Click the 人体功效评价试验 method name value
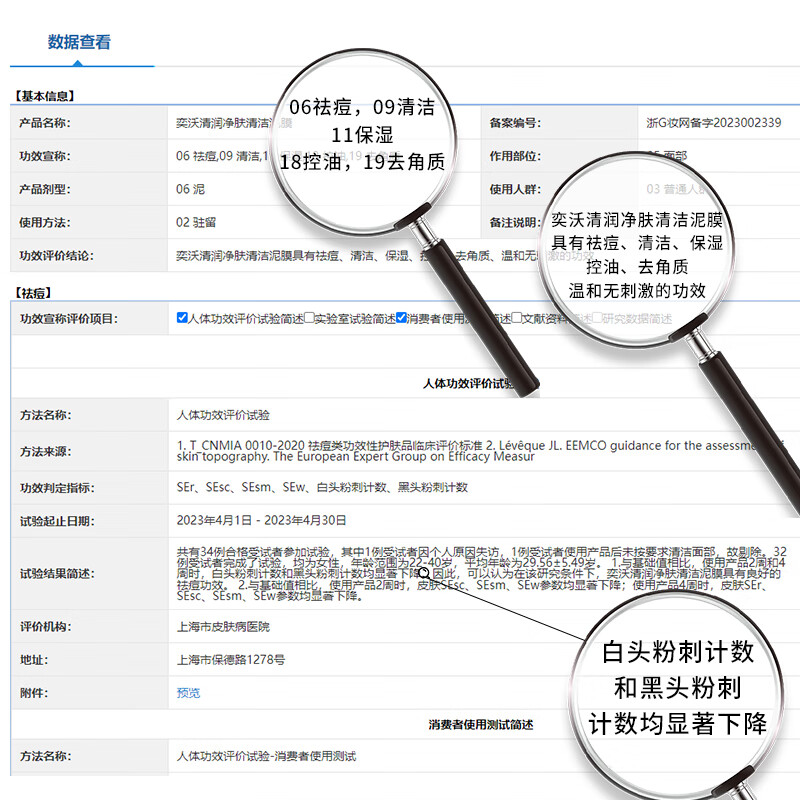800x800 pixels. click(x=223, y=415)
